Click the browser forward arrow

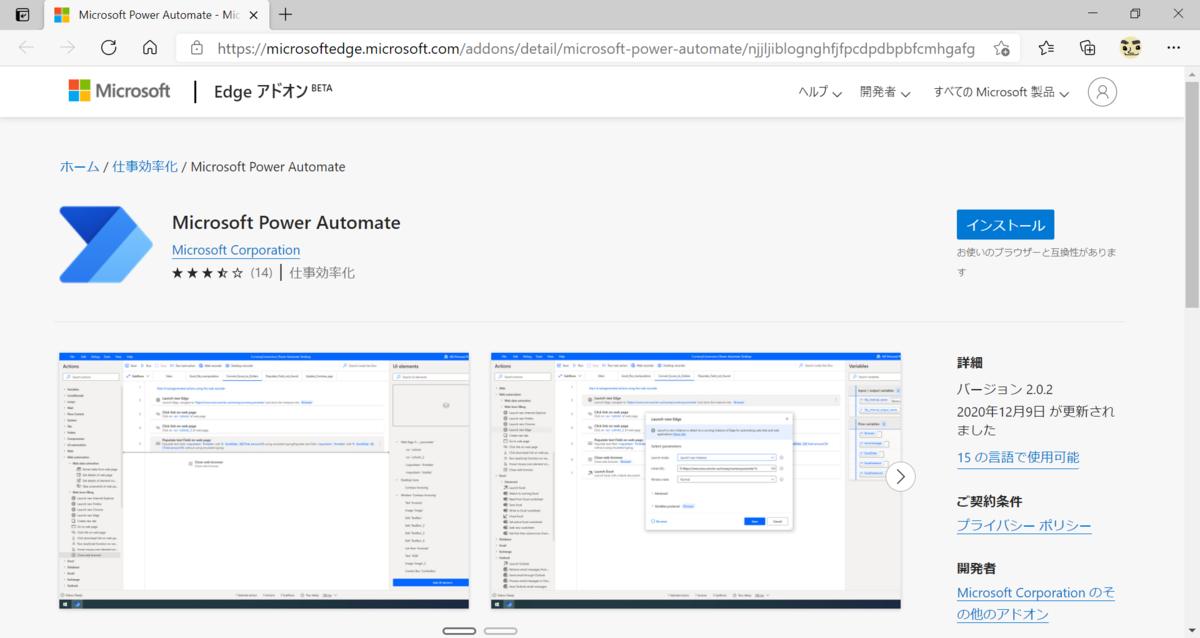point(67,48)
